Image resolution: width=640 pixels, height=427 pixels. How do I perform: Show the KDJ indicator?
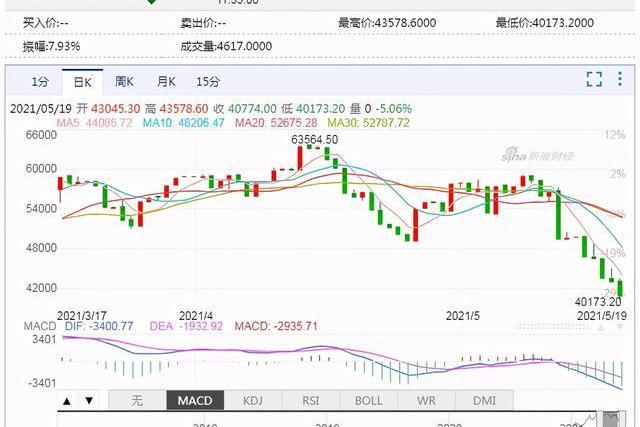pyautogui.click(x=254, y=401)
